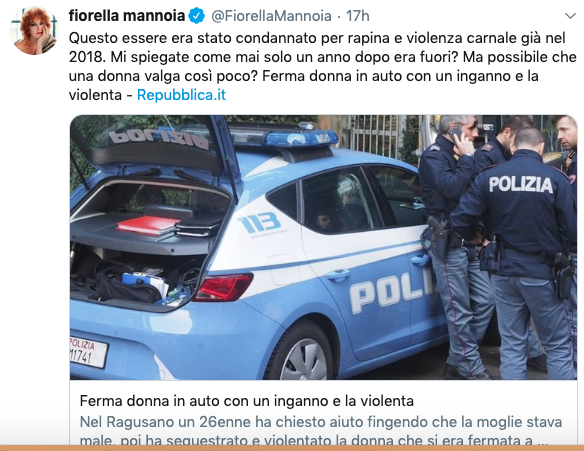Click the tweet text starting "Questo essere"

pyautogui.click(x=323, y=66)
